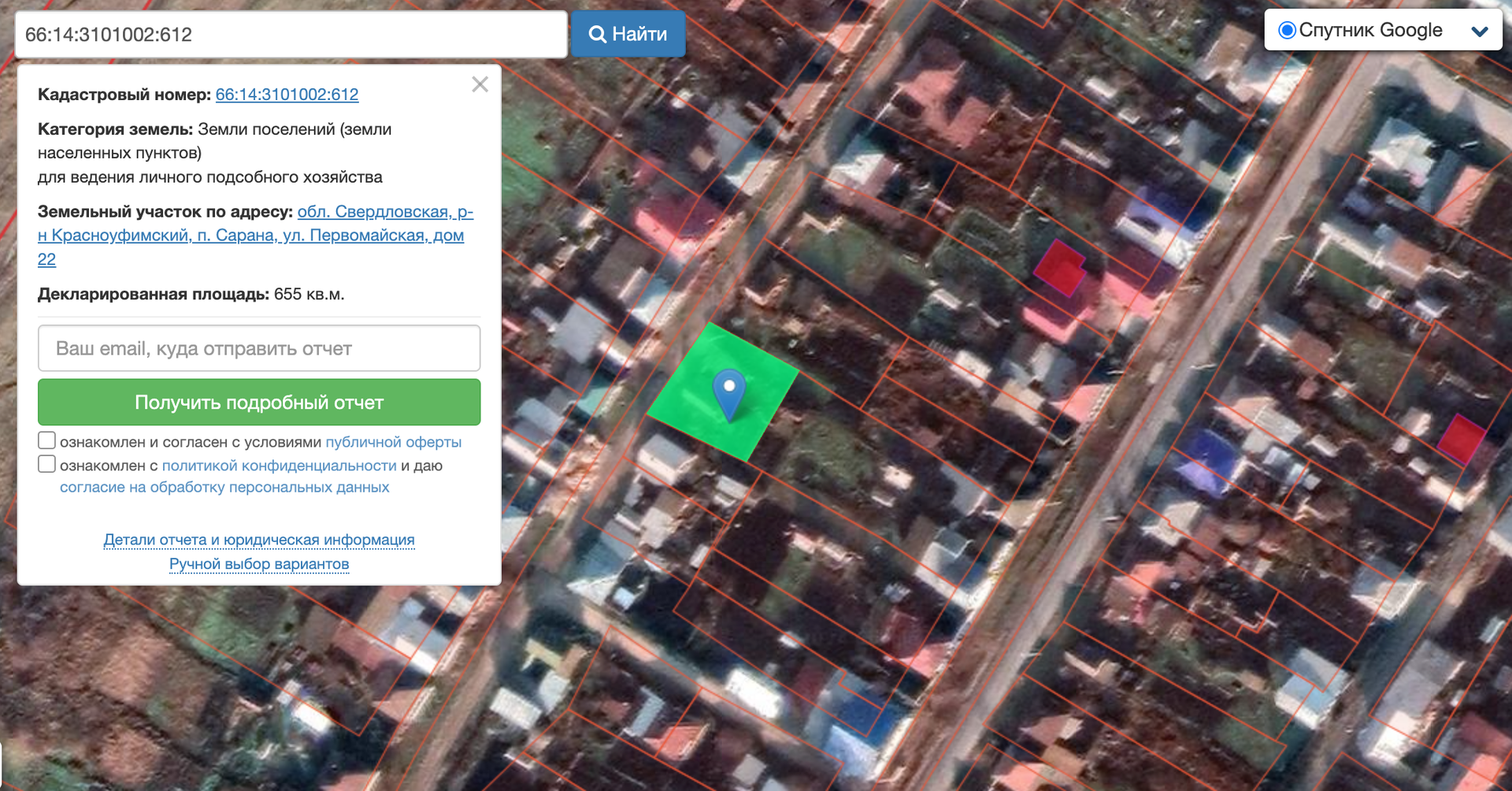Open согласие на обработку персональных данных link
1512x791 pixels.
(224, 487)
